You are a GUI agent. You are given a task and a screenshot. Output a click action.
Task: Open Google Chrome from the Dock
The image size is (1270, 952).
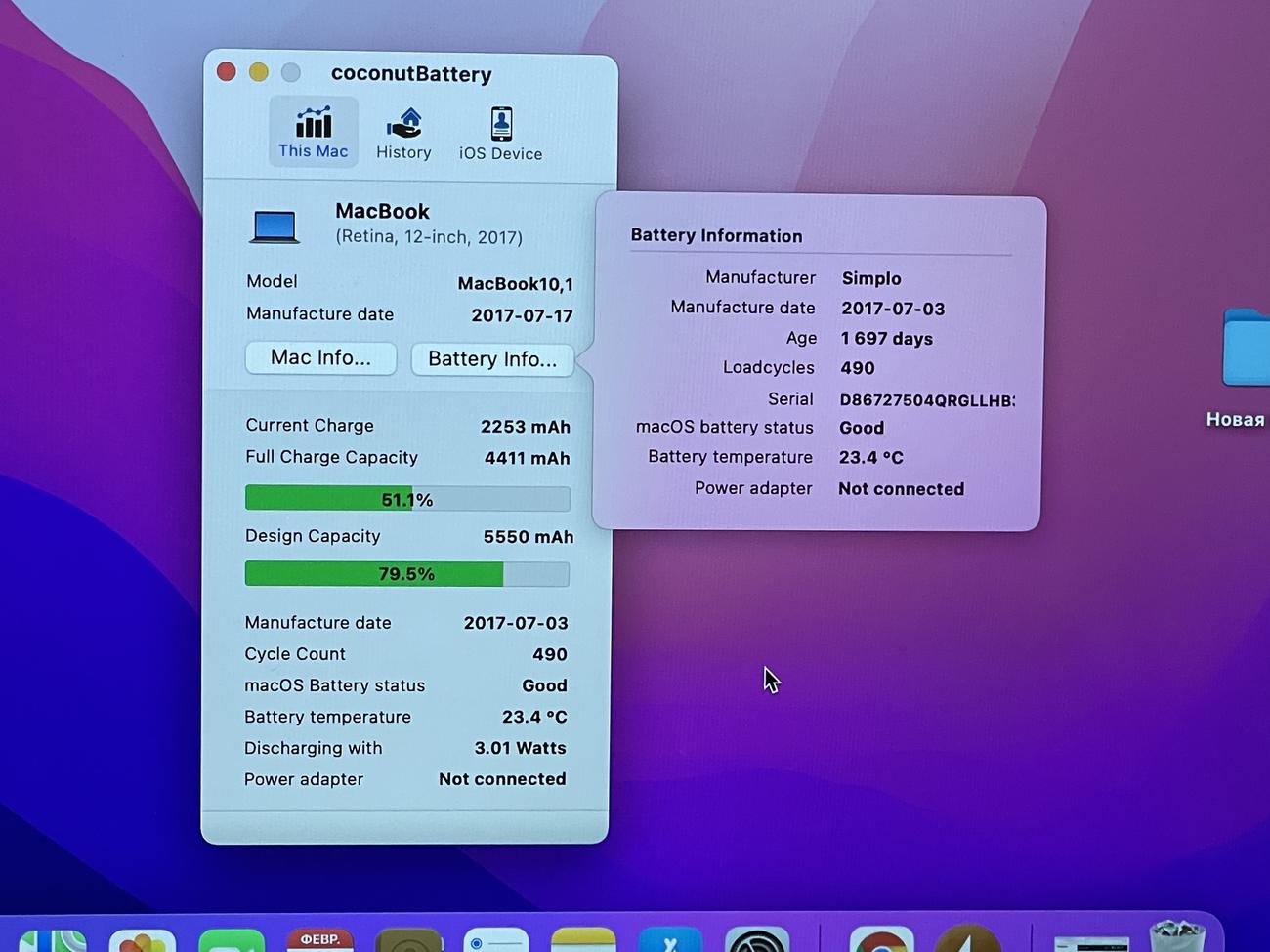pyautogui.click(x=881, y=939)
